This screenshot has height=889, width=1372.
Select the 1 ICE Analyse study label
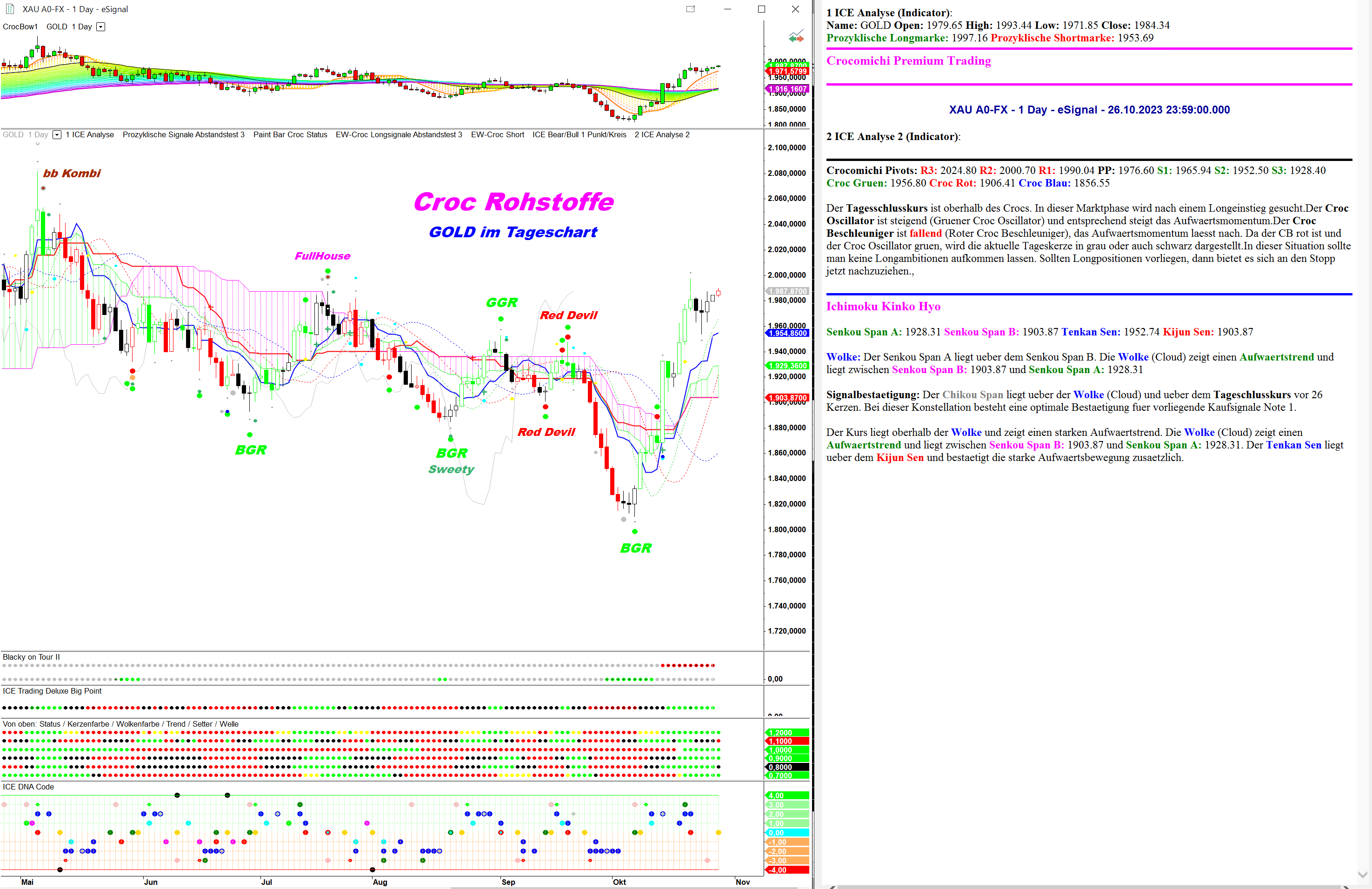click(89, 134)
